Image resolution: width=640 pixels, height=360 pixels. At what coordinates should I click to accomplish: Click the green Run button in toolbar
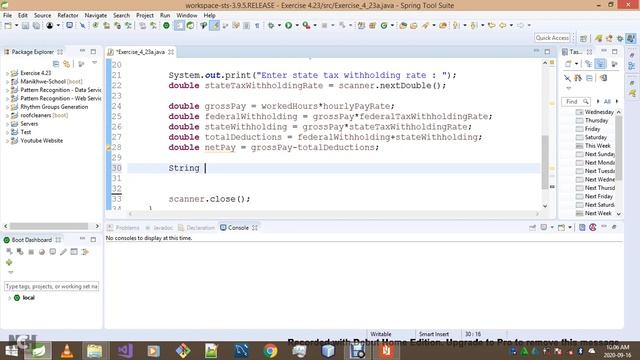click(289, 26)
